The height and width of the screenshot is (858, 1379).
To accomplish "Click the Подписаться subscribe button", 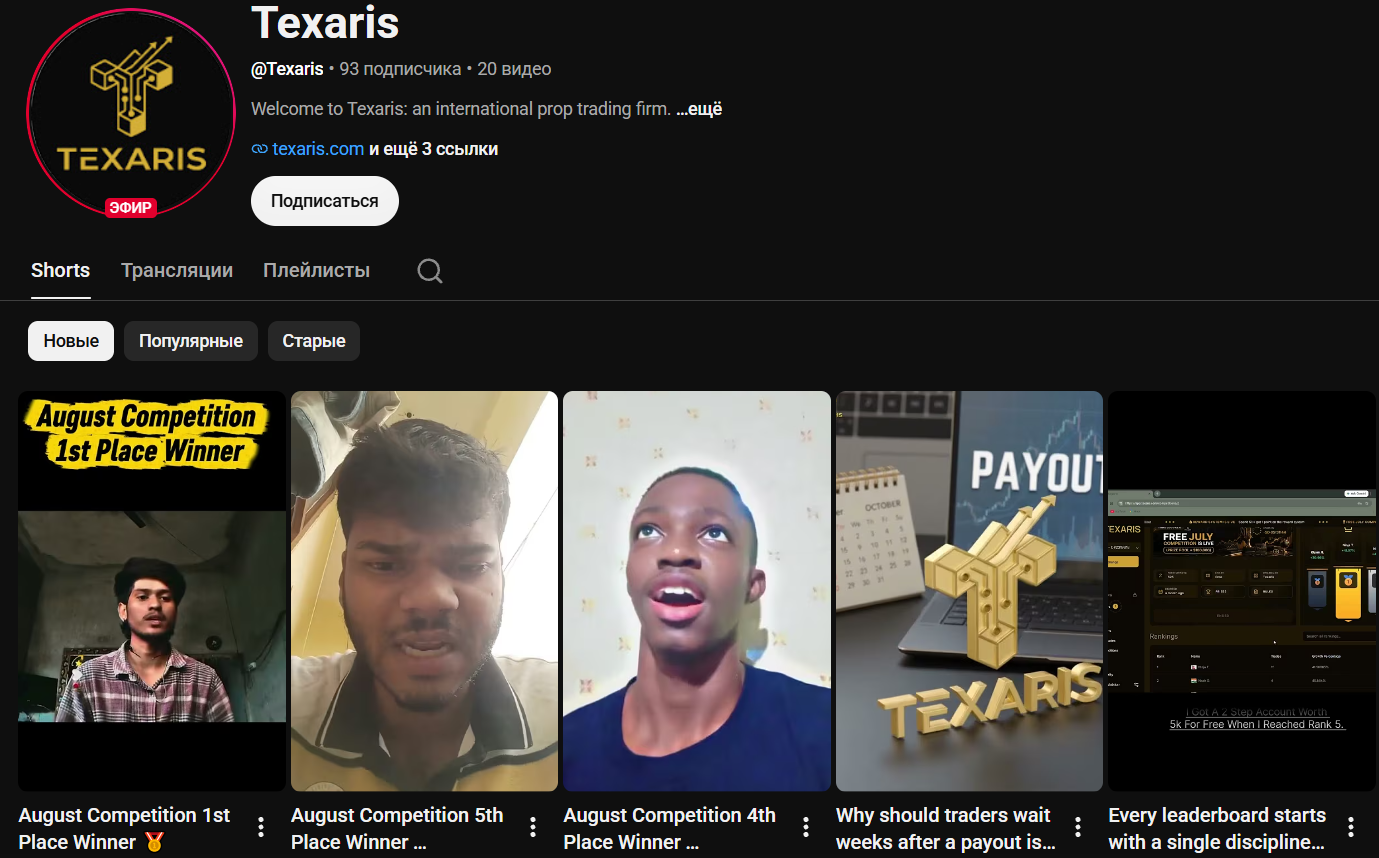I will [x=325, y=201].
